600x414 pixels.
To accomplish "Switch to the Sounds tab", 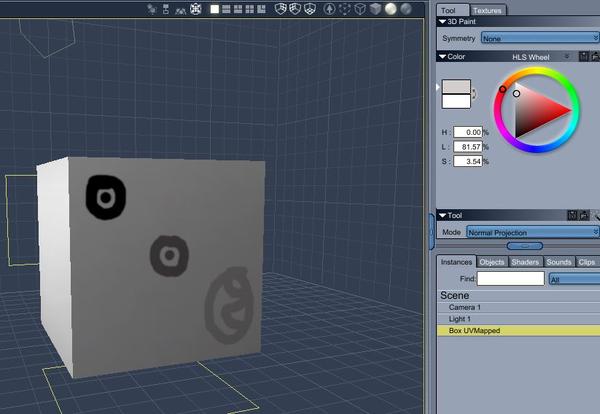I will (559, 262).
